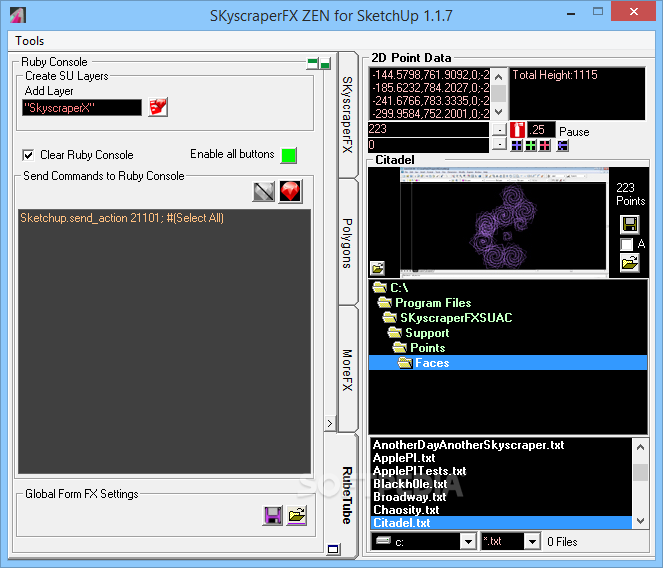
Task: Click the greyed-out crossed gem icon
Action: click(x=263, y=192)
